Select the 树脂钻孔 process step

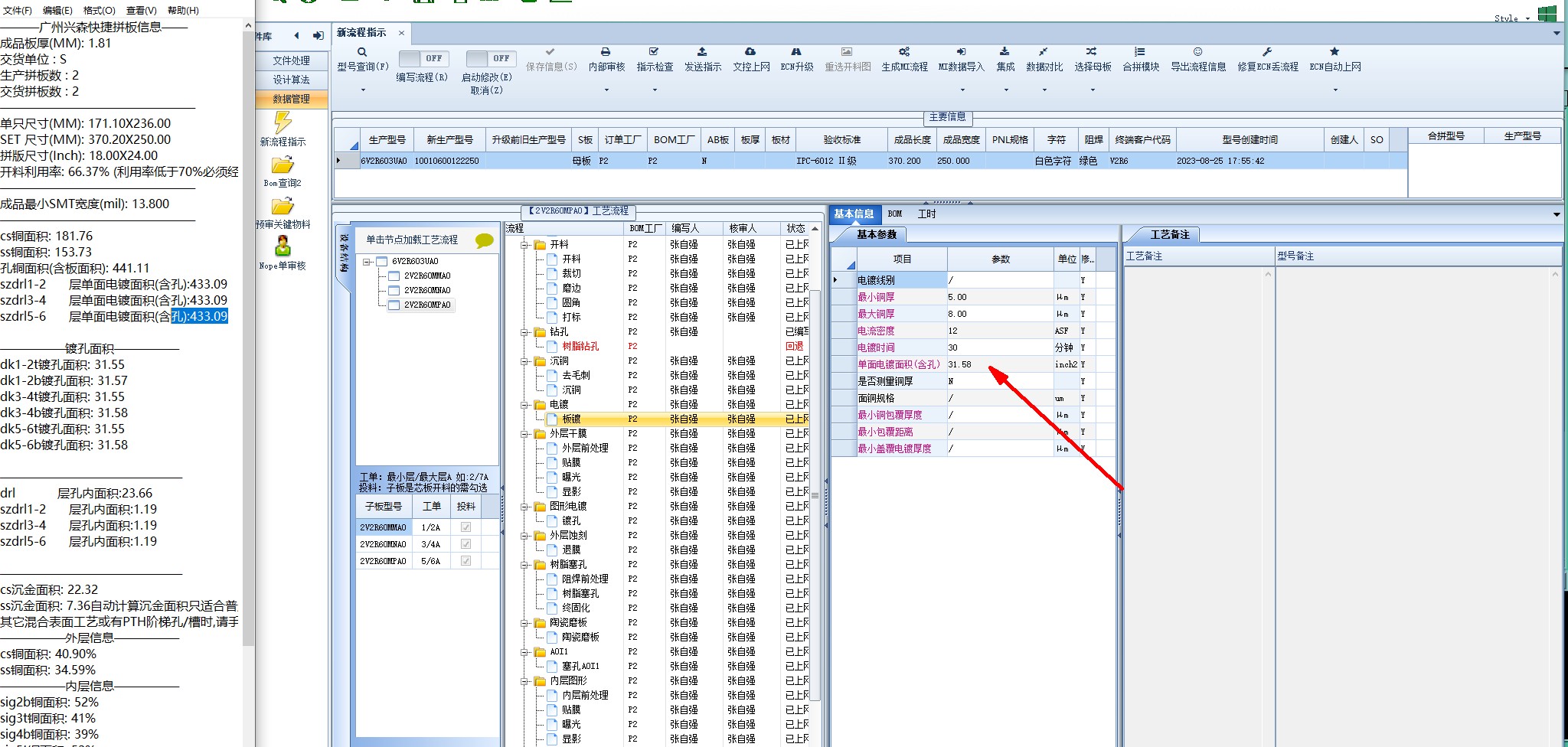(580, 346)
